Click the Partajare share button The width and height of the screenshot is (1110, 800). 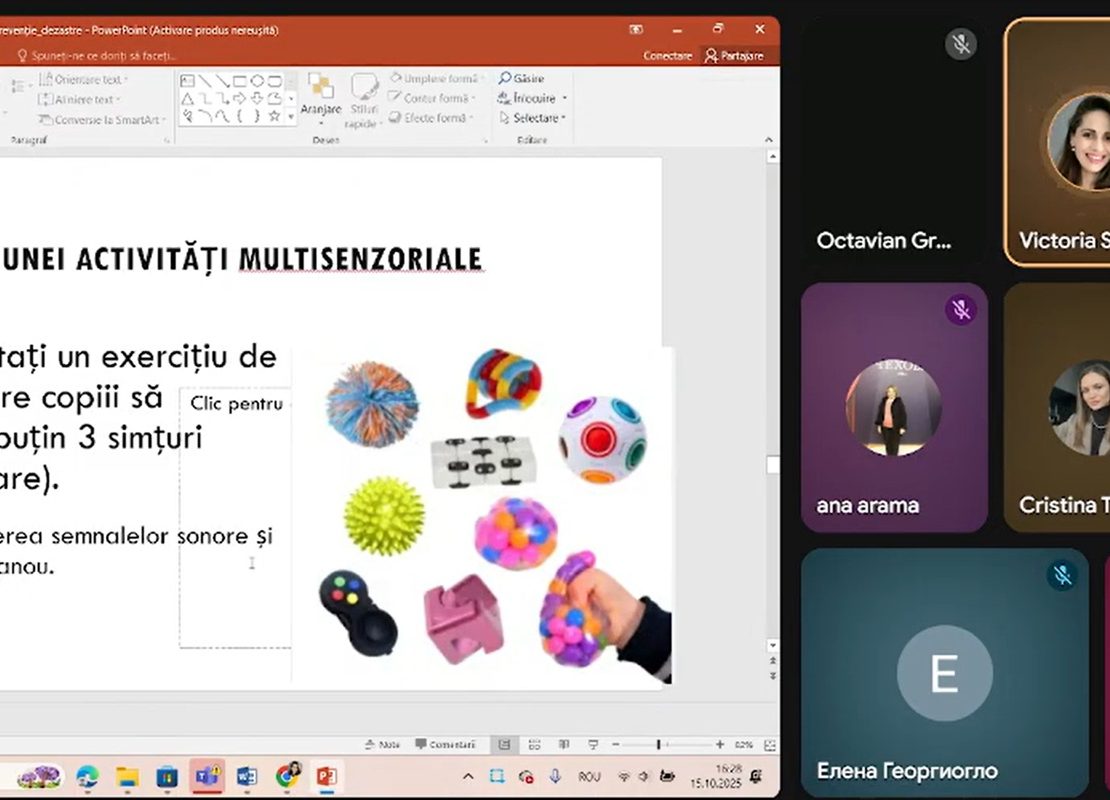(x=734, y=56)
